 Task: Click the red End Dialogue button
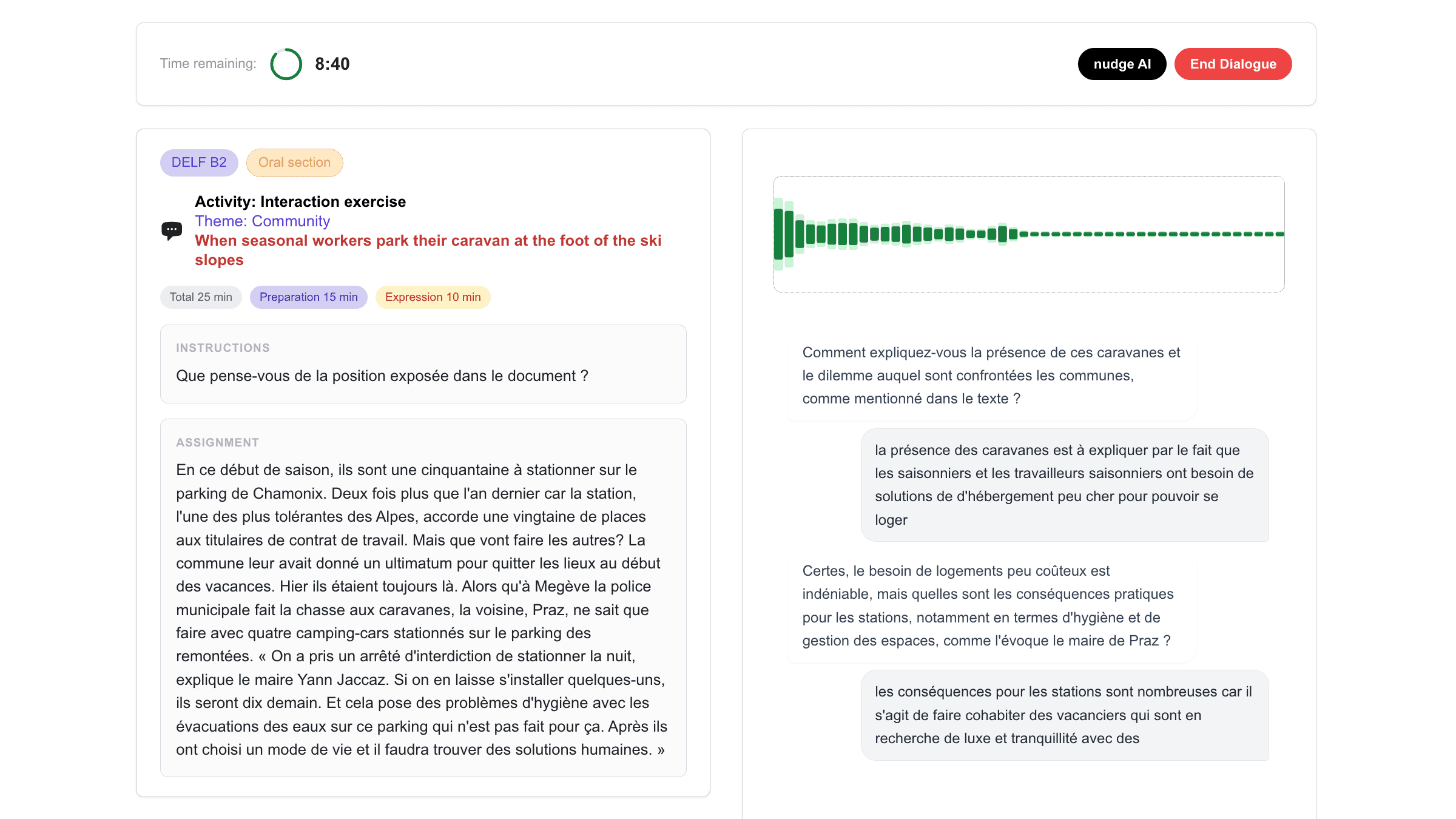1233,64
